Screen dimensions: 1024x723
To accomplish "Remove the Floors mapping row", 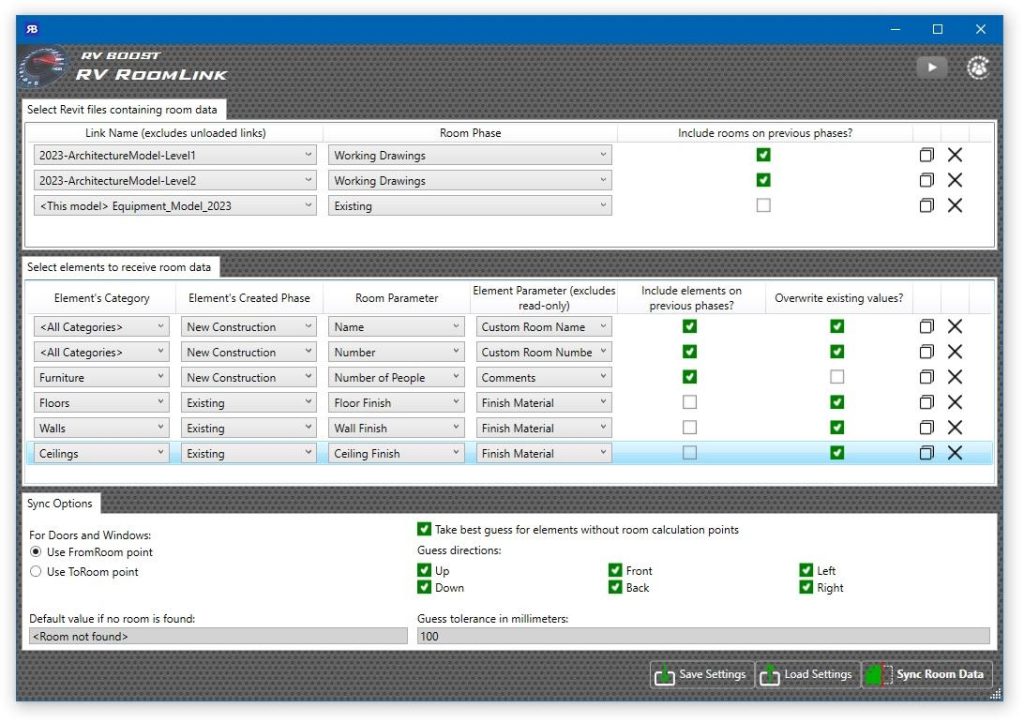I will [x=955, y=402].
